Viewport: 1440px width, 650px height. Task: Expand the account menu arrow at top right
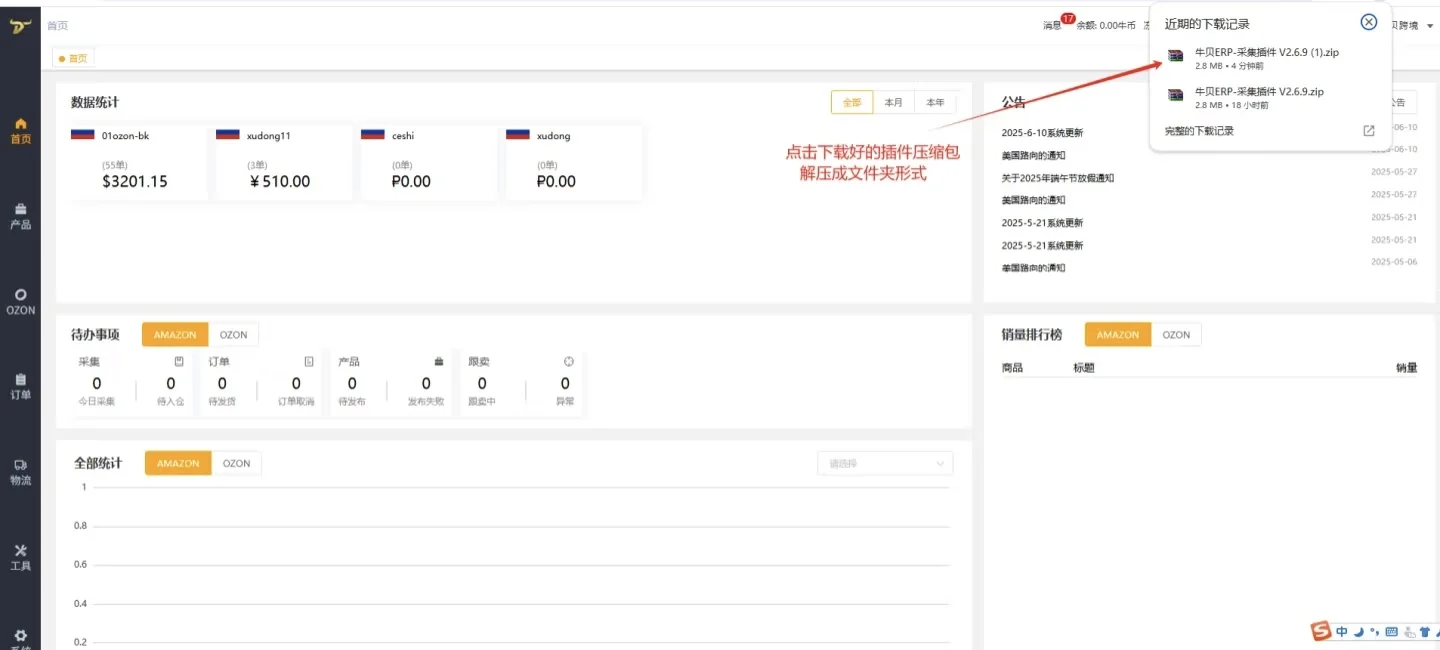coord(1430,26)
